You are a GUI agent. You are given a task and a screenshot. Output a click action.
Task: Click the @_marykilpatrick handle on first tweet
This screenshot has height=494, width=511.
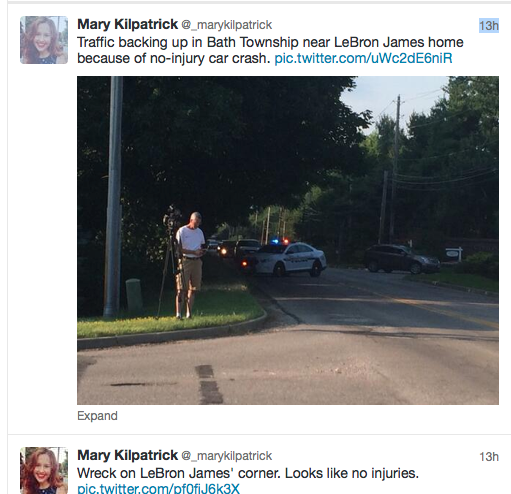click(x=227, y=25)
